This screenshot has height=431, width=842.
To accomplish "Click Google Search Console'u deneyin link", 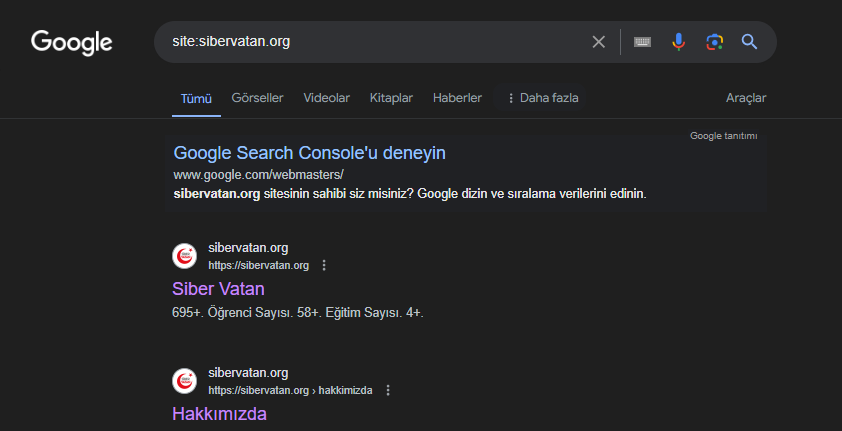I will (x=309, y=153).
